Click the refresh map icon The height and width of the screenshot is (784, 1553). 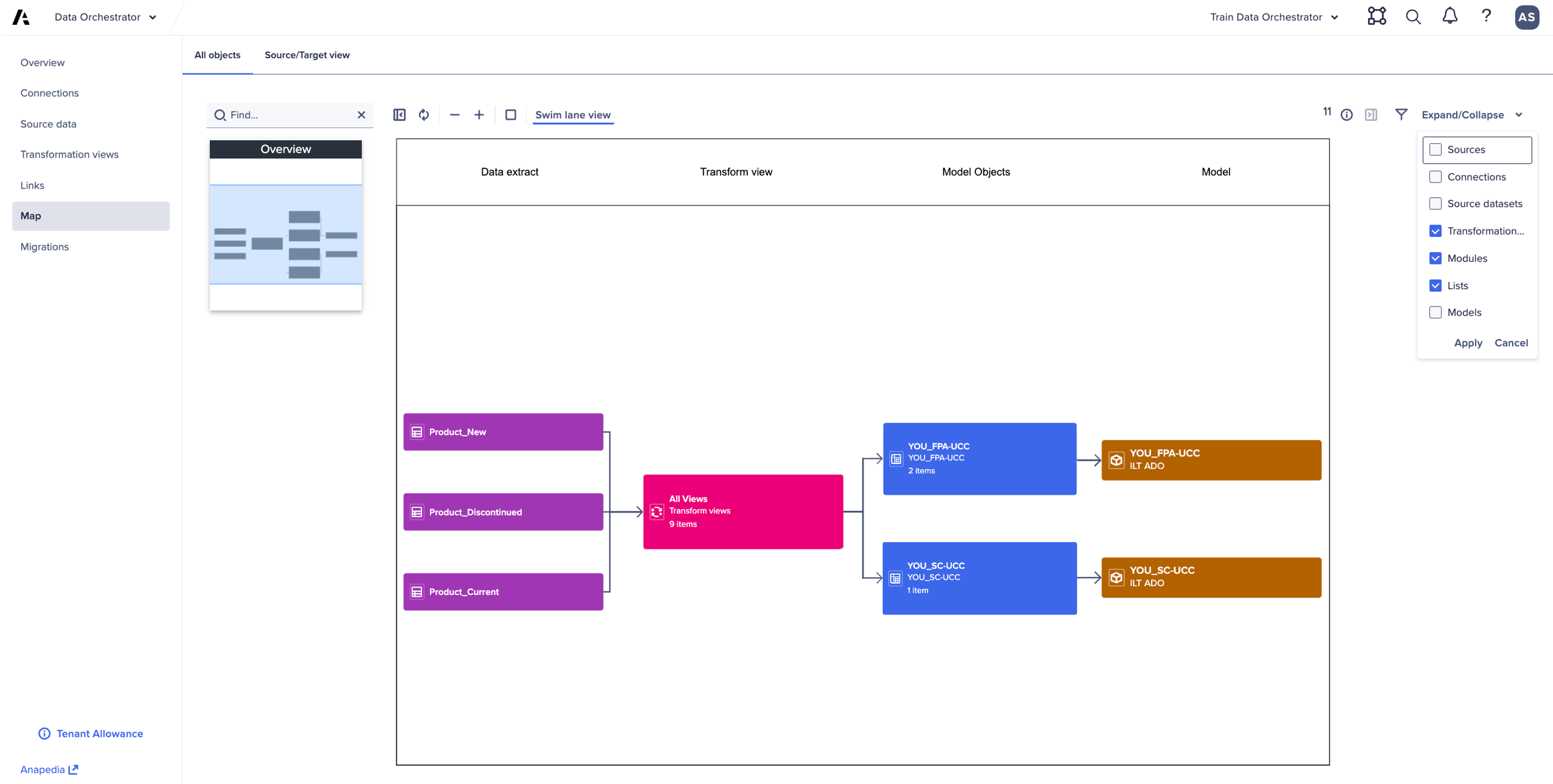(x=424, y=114)
